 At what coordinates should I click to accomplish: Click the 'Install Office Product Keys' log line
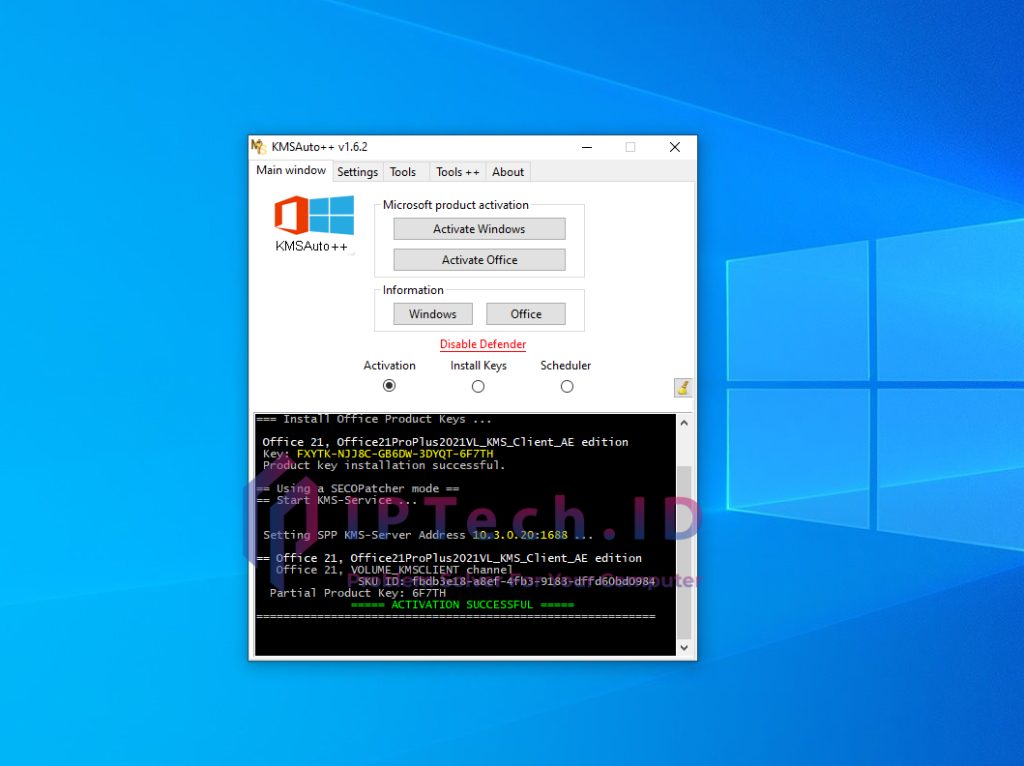pyautogui.click(x=374, y=419)
